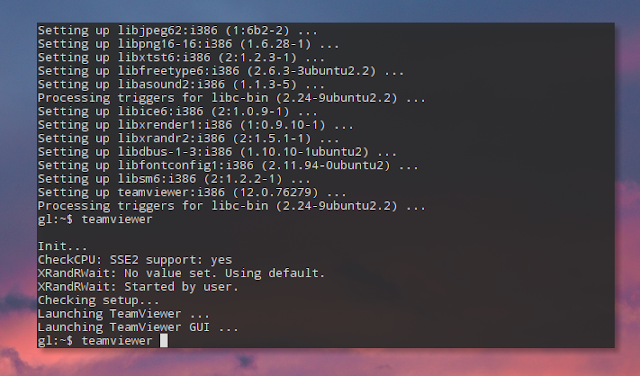Click 'XRandRWait: No value set' line
Image resolution: width=640 pixels, height=376 pixels.
181,273
